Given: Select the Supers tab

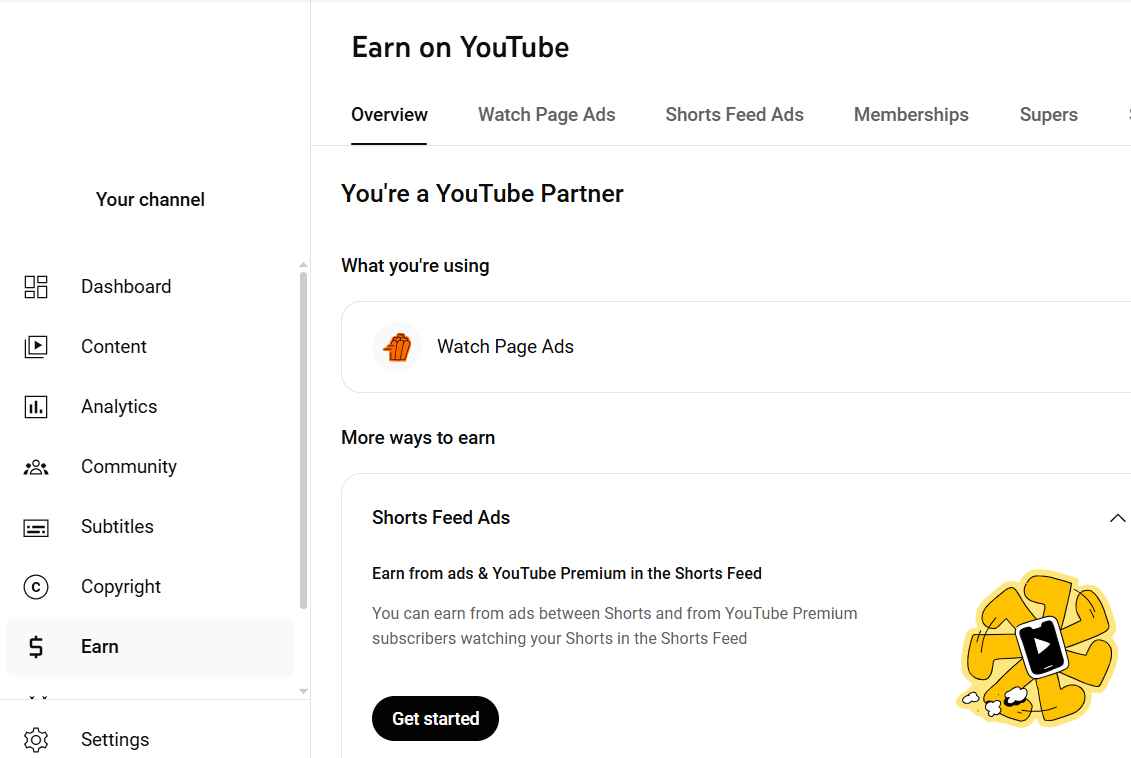Looking at the screenshot, I should (1048, 115).
